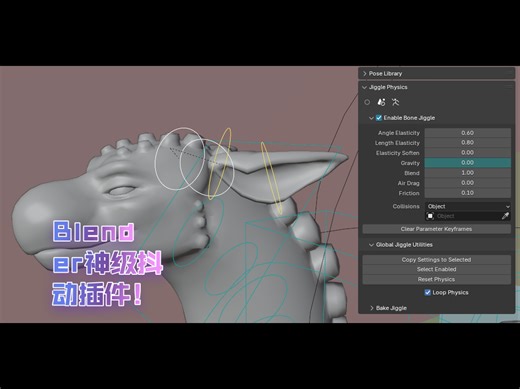
Task: Click the Angle Elasticity label
Action: 399,133
